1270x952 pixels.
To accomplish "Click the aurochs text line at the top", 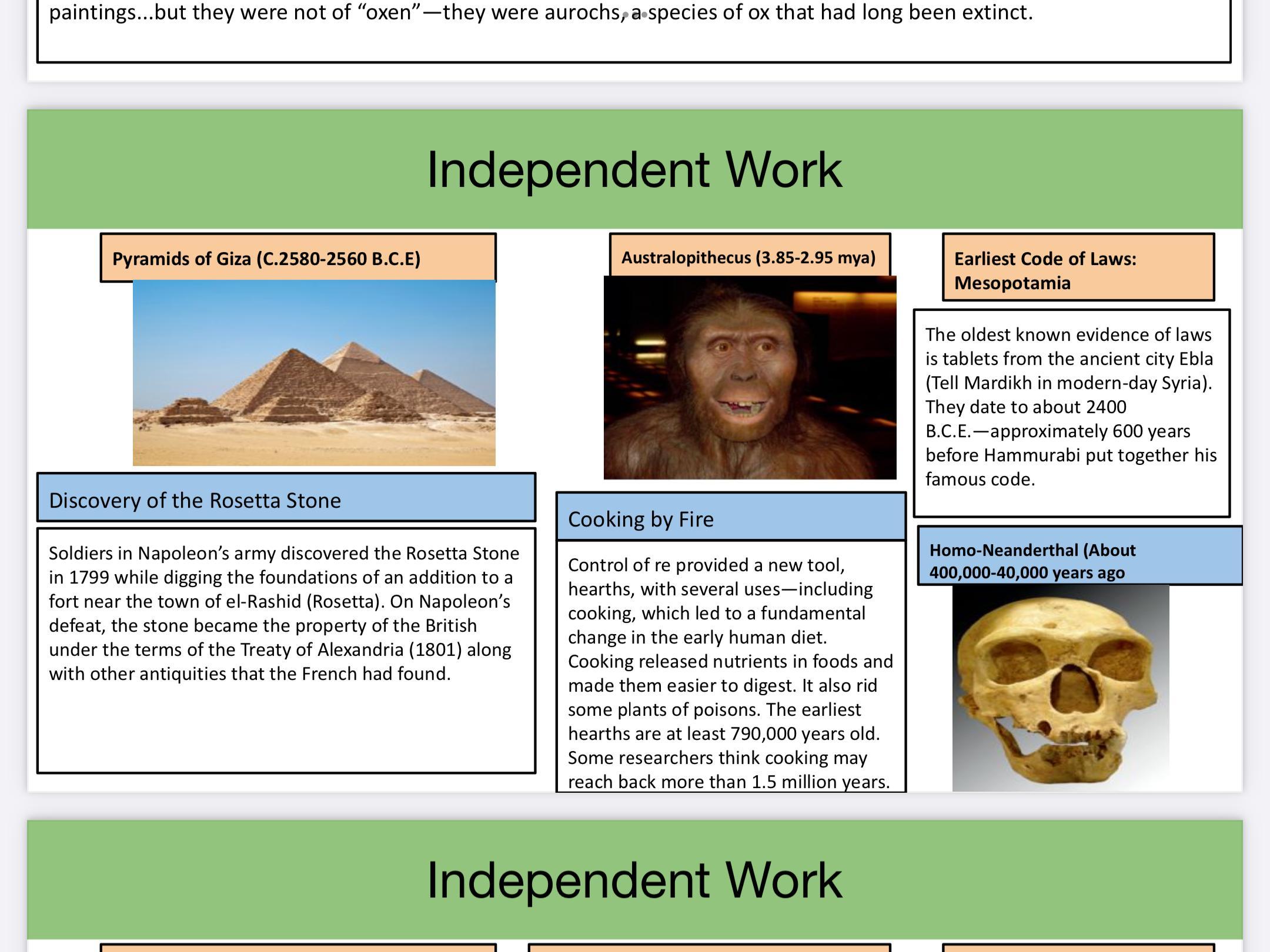I will (541, 13).
